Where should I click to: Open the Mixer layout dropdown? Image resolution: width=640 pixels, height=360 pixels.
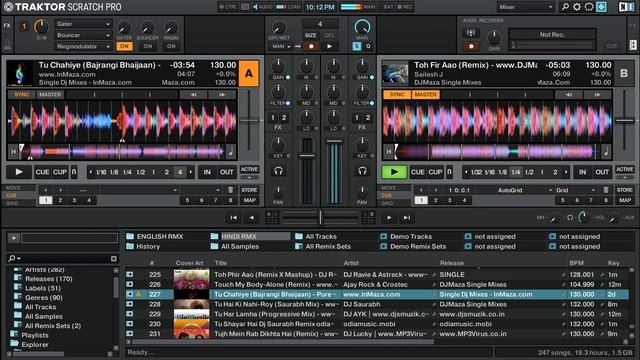pyautogui.click(x=526, y=7)
